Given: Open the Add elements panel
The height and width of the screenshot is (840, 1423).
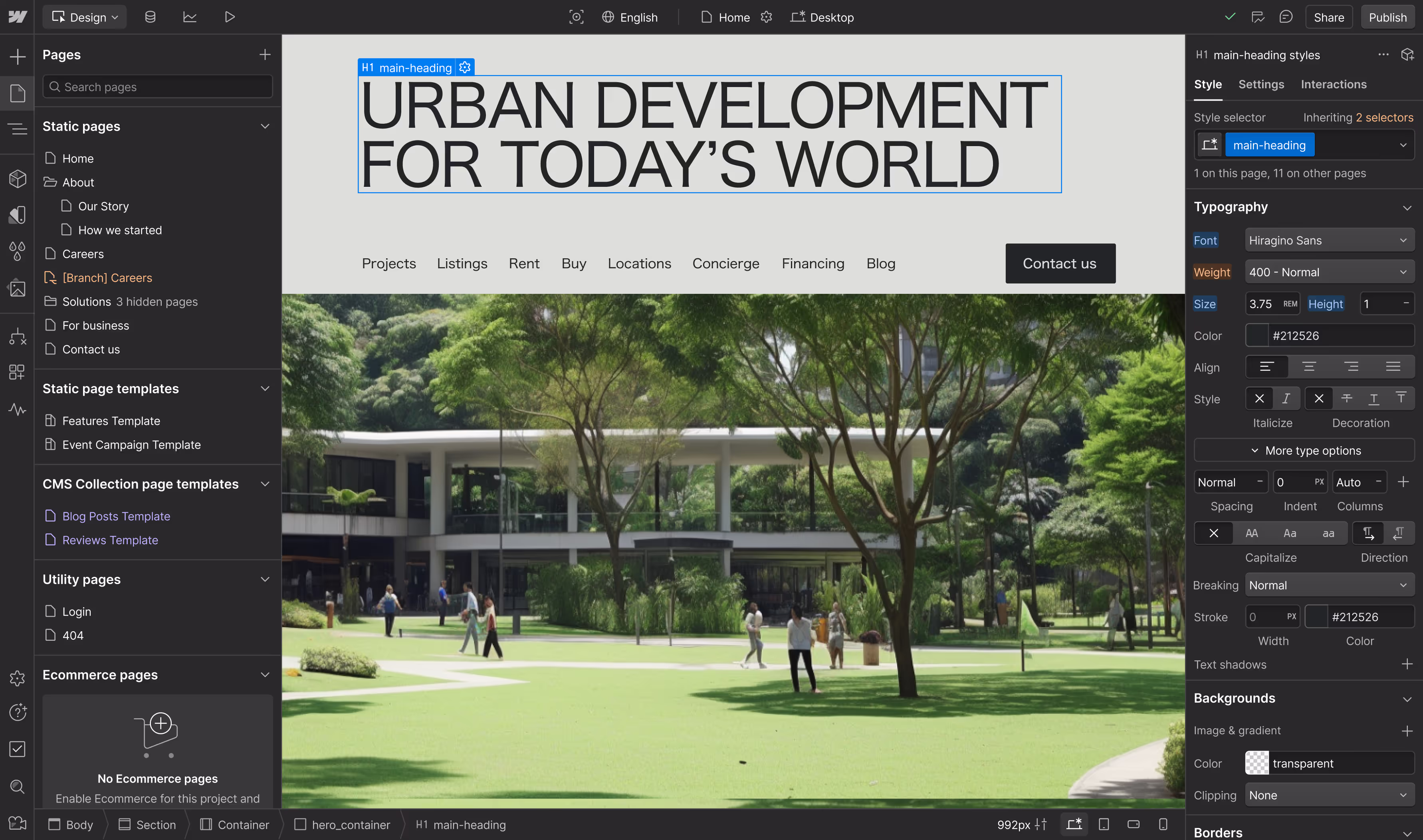Looking at the screenshot, I should [18, 57].
